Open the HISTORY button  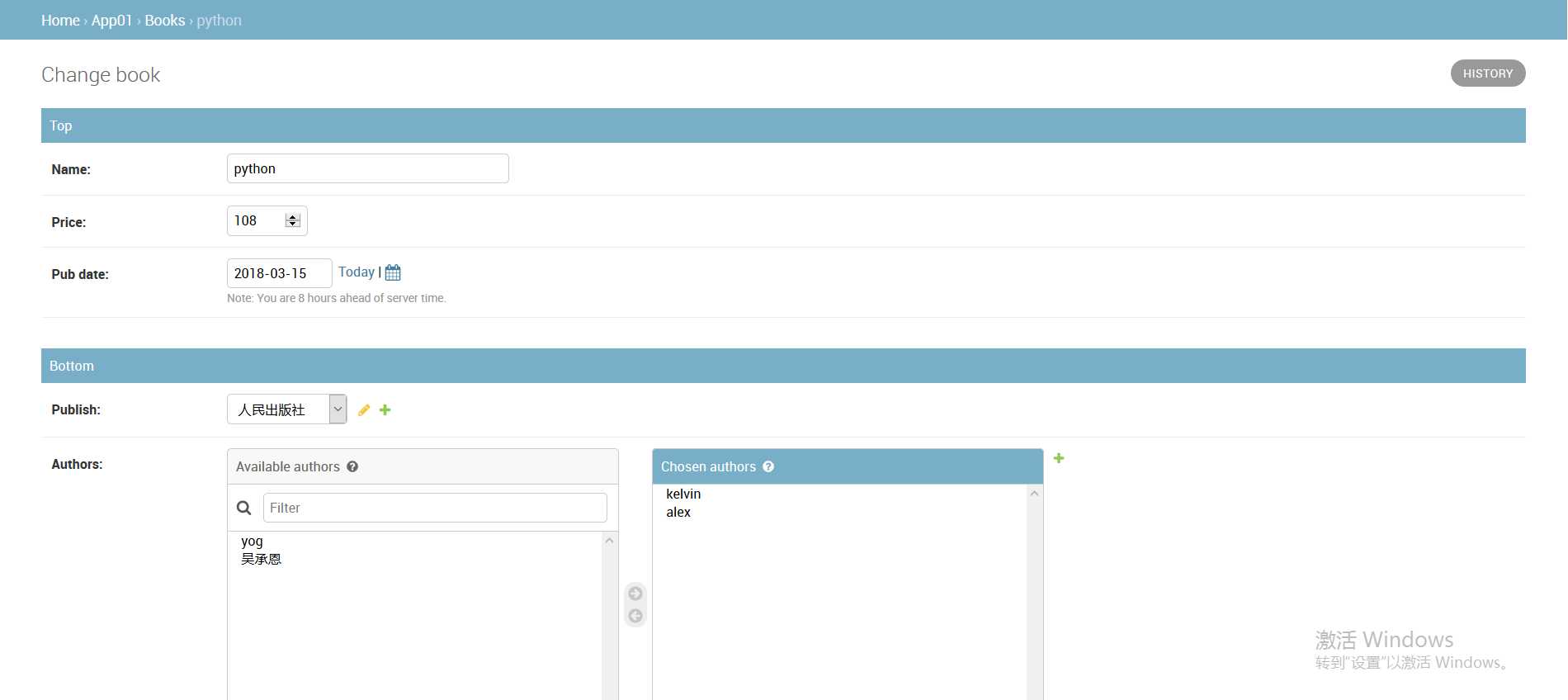click(x=1488, y=73)
